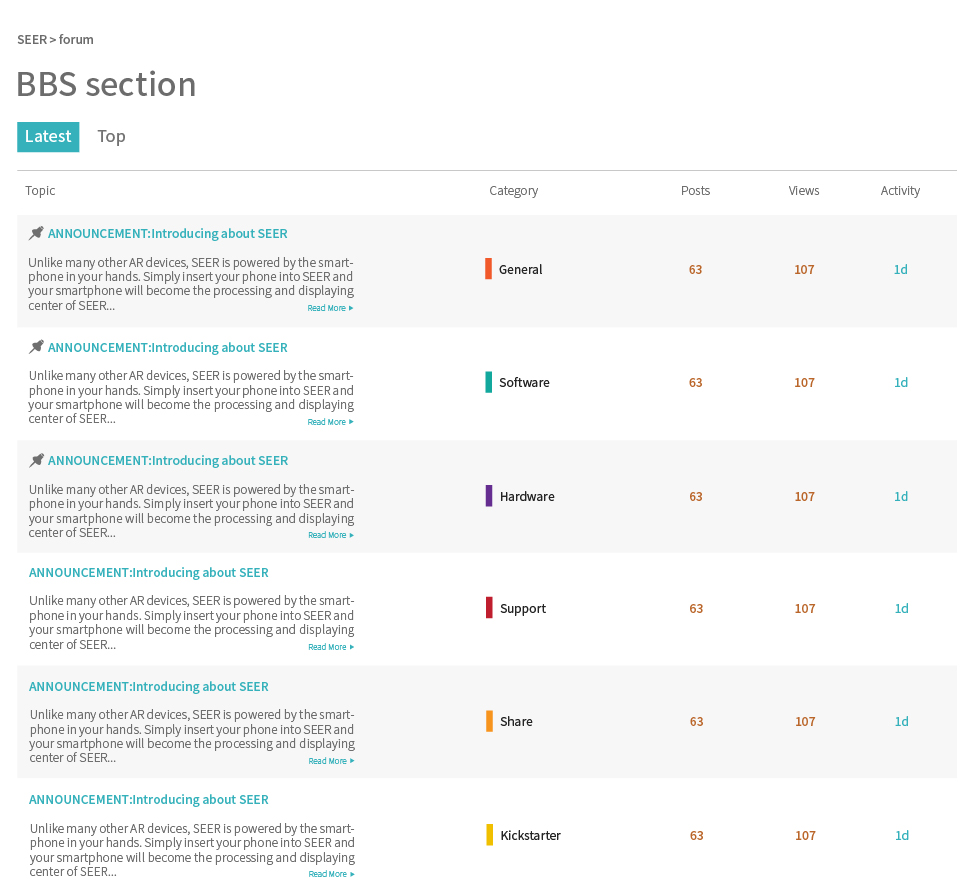Click the 63 posts count in the Software row
The image size is (980, 891).
[696, 382]
